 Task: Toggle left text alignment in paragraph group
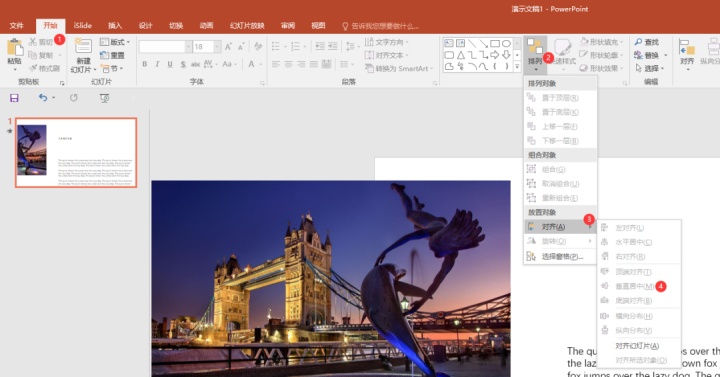(276, 64)
